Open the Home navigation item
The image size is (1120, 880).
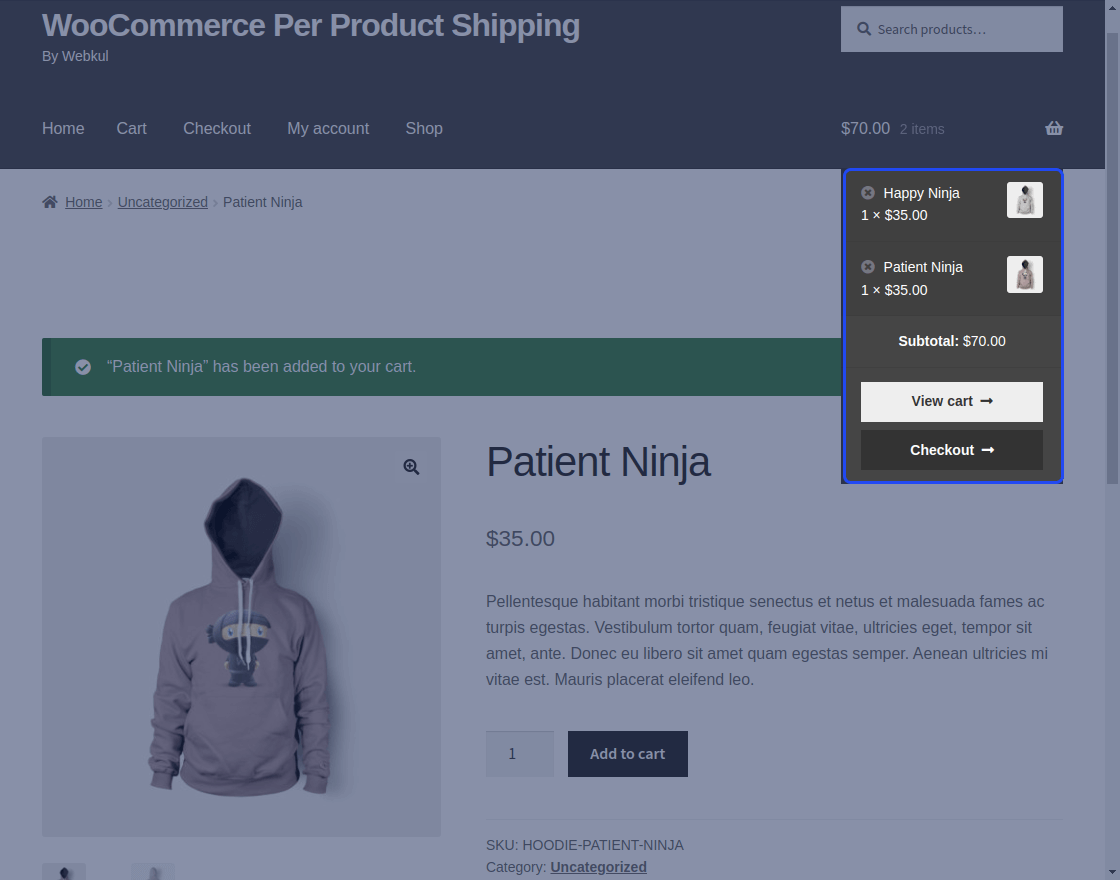pos(63,128)
